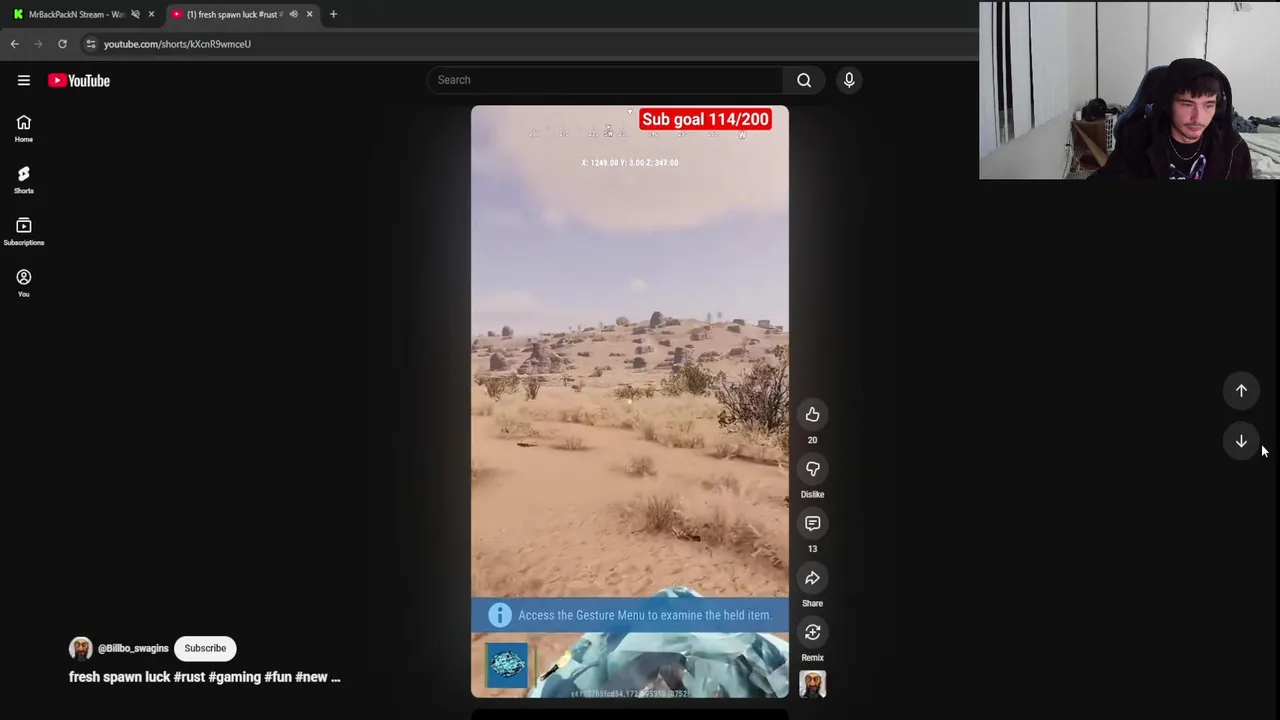
Task: Click the address bar URL
Action: pyautogui.click(x=177, y=44)
